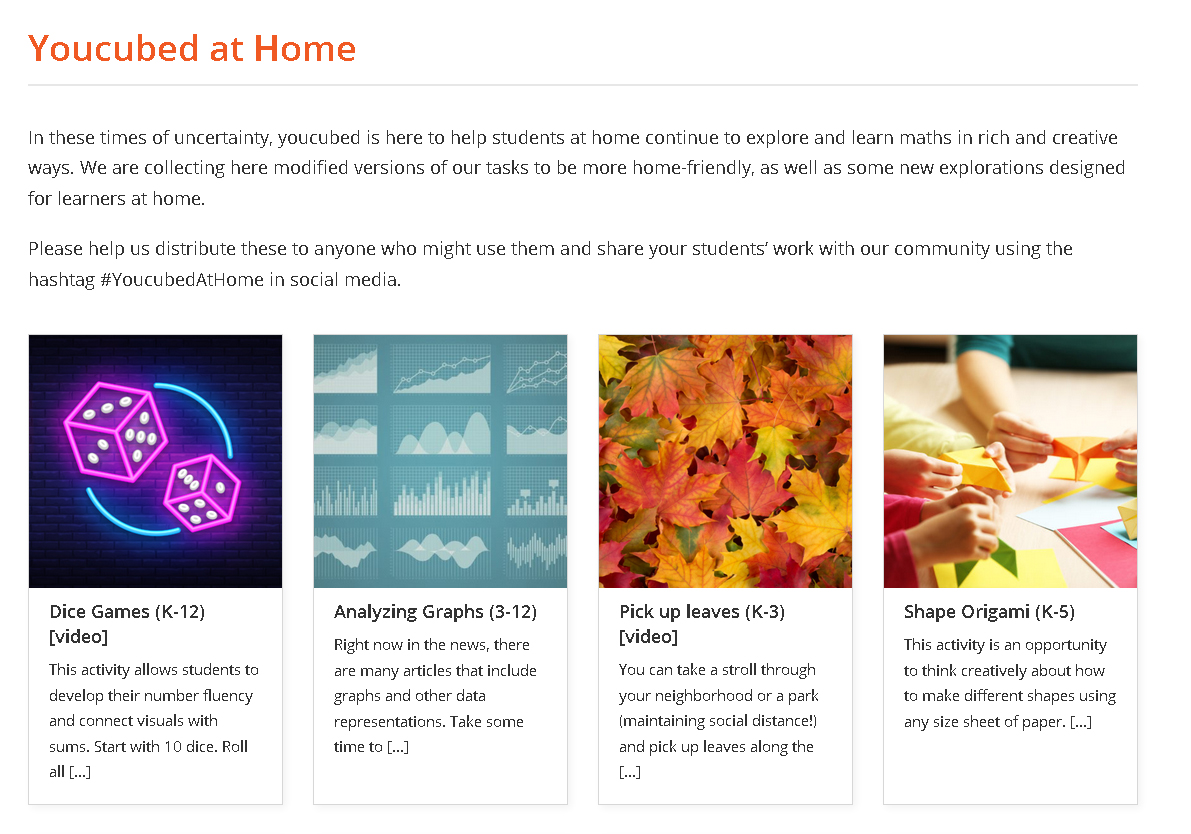1191x834 pixels.
Task: Click the [video] label under Pick up leaves
Action: (x=648, y=637)
